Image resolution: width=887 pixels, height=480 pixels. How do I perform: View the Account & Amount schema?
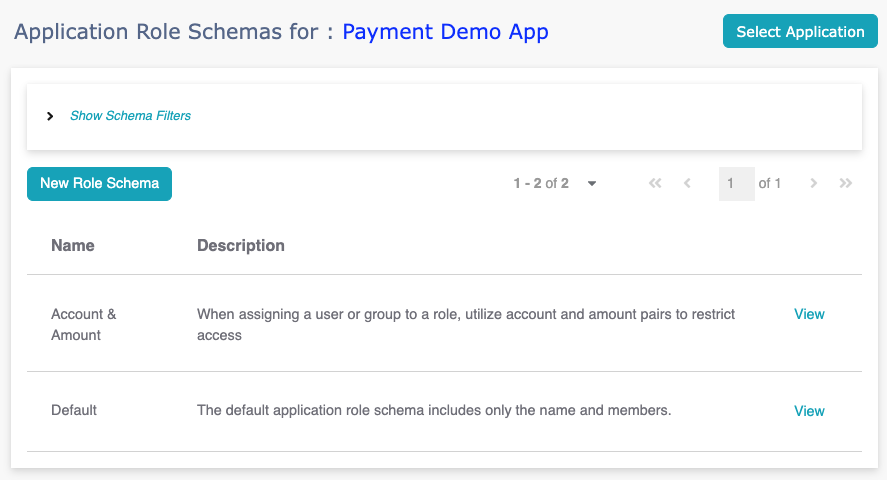809,314
